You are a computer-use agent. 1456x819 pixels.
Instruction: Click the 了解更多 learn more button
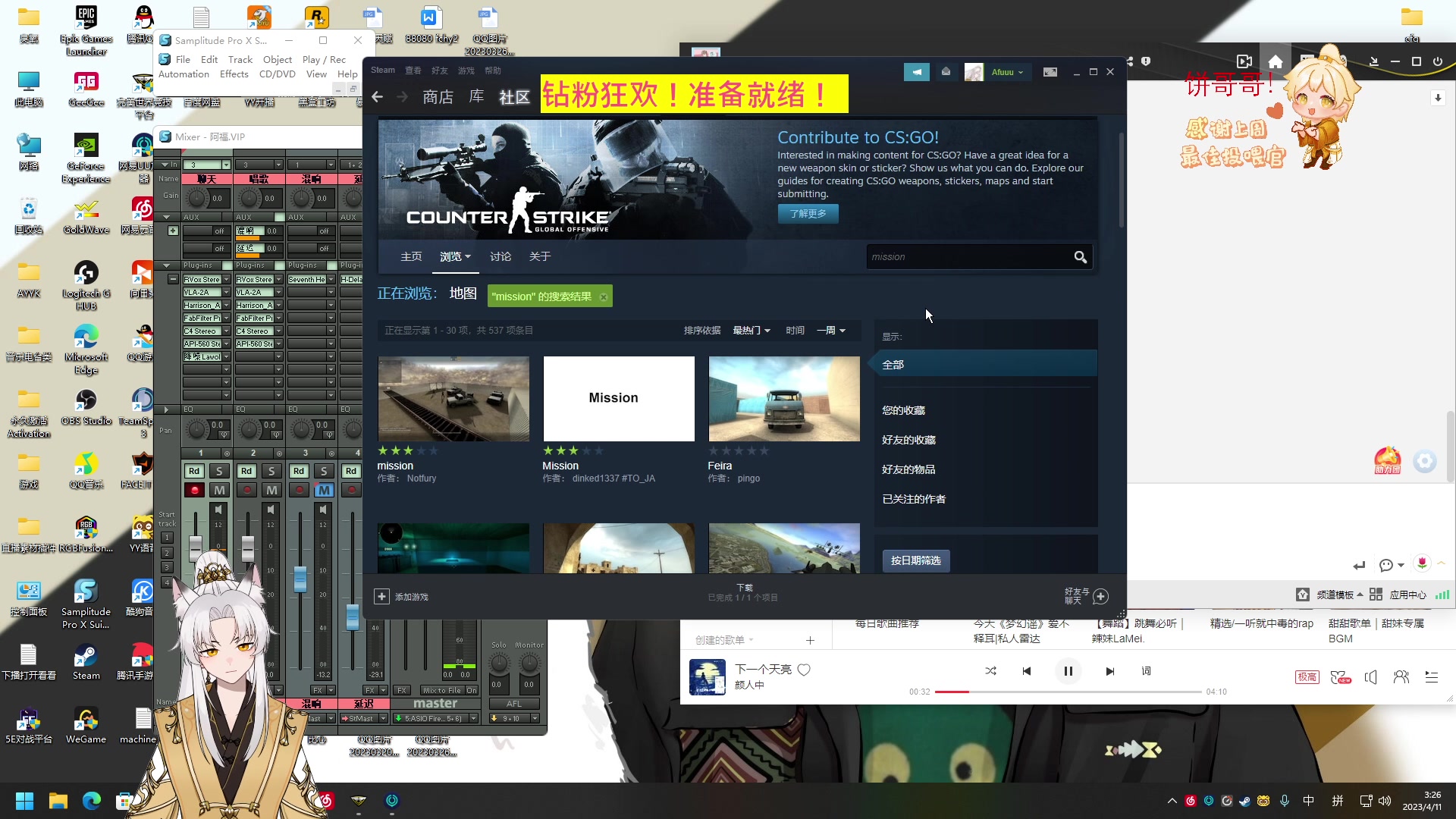click(x=808, y=214)
